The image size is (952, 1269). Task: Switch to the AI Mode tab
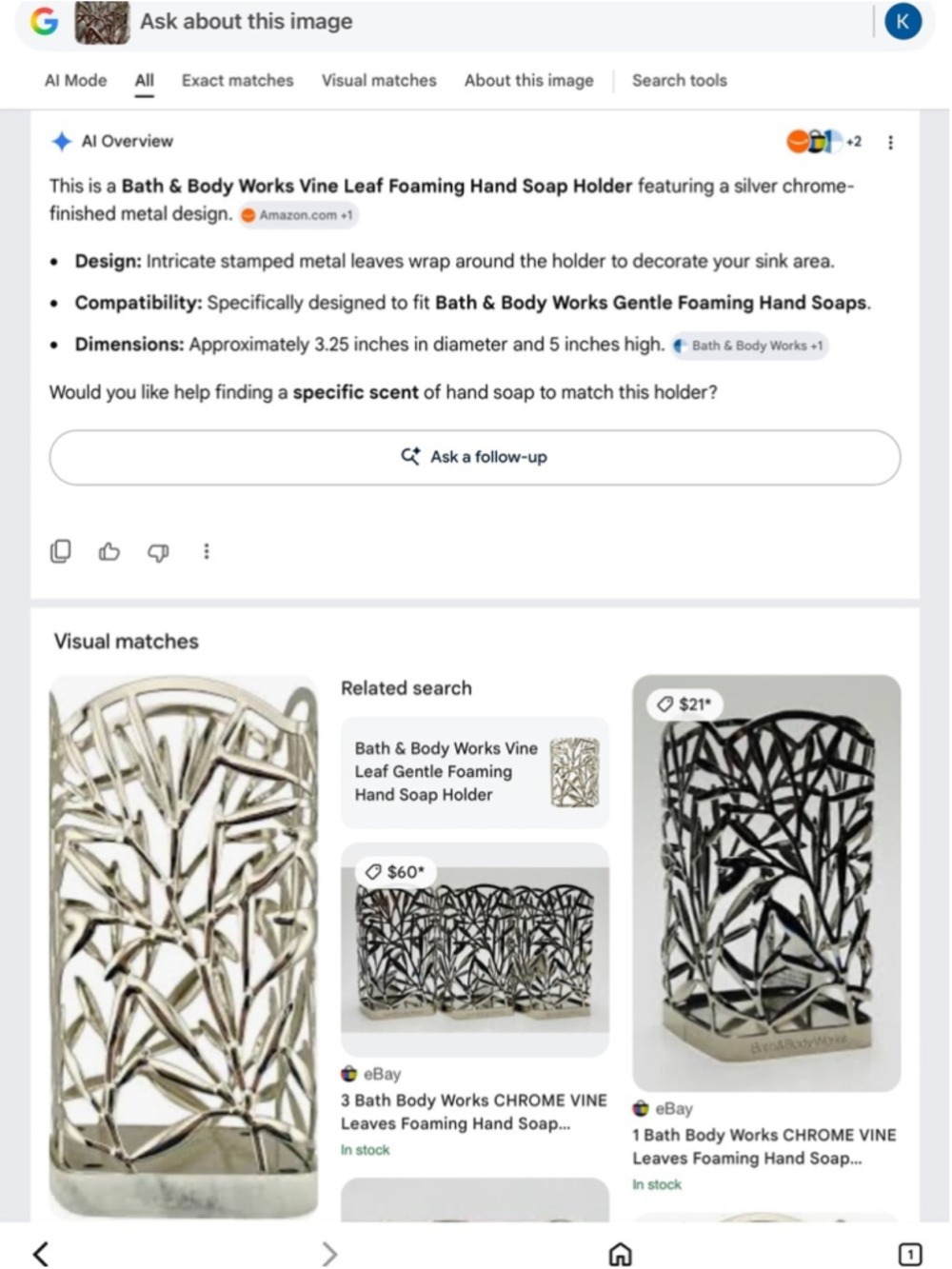click(x=75, y=81)
